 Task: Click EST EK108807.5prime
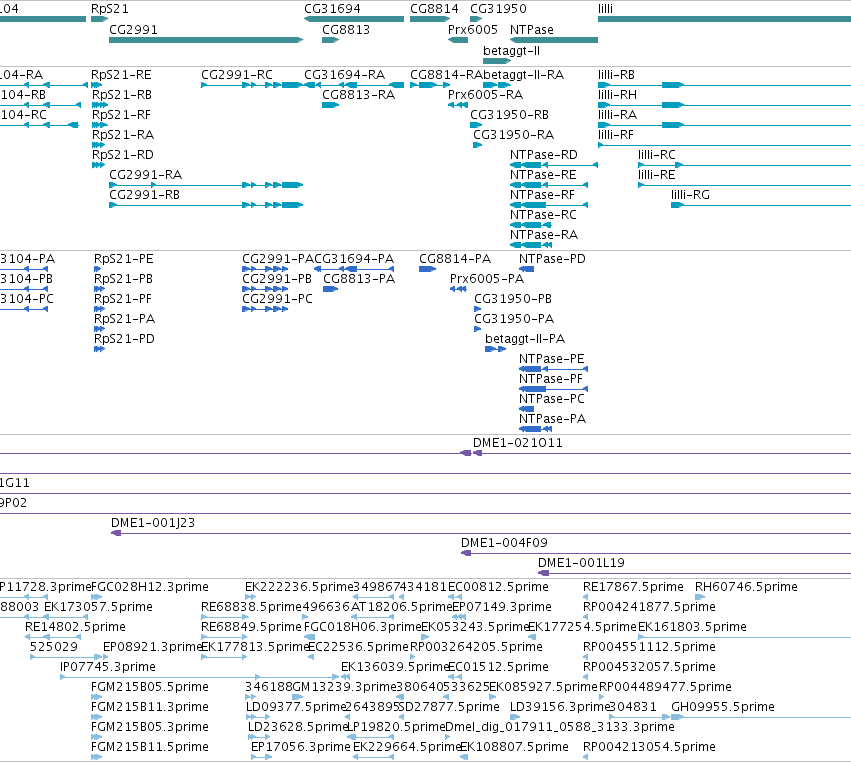[x=514, y=747]
